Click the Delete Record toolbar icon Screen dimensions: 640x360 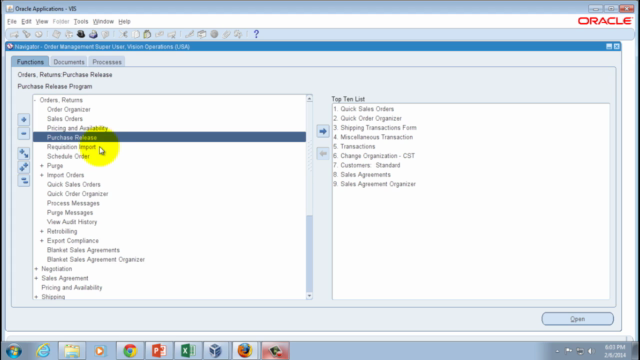pos(172,34)
